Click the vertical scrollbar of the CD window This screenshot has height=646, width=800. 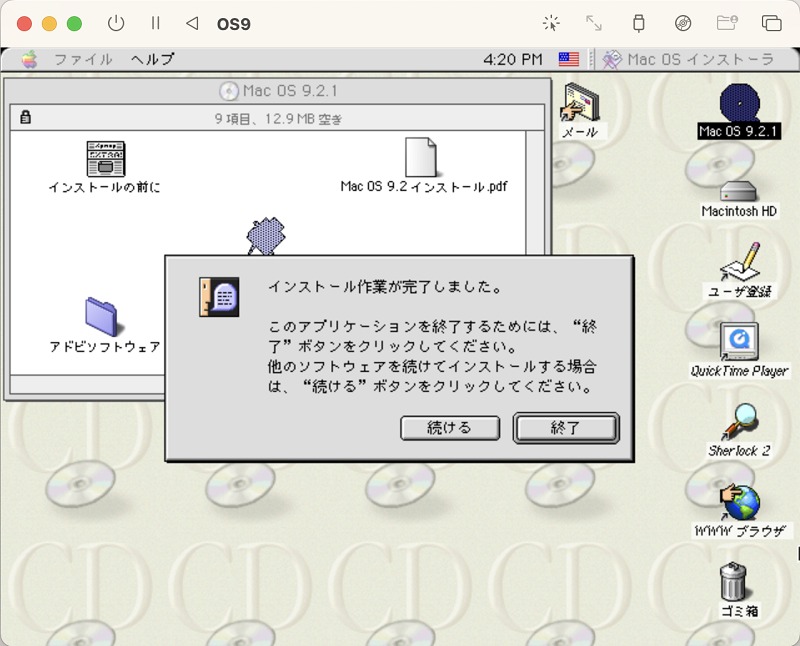(x=535, y=192)
